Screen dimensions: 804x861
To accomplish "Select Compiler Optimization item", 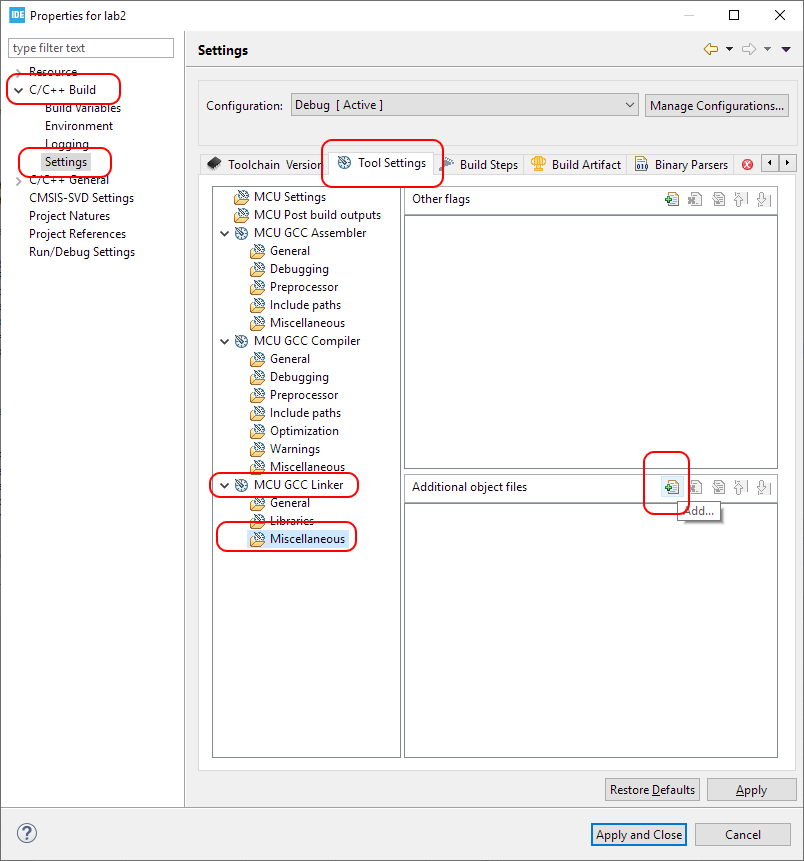I will 294,430.
